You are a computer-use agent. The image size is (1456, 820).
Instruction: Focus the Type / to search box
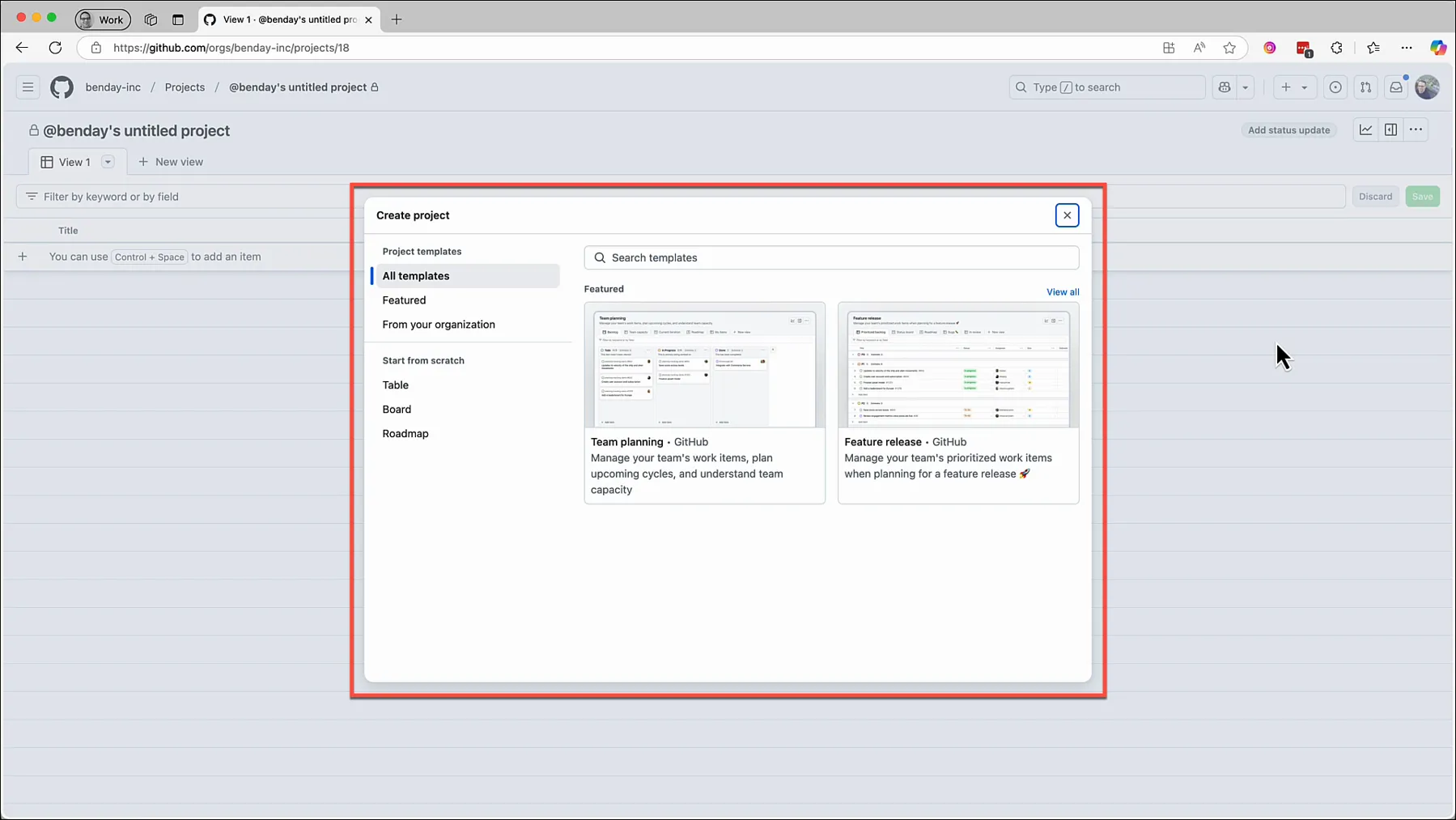tap(1106, 87)
